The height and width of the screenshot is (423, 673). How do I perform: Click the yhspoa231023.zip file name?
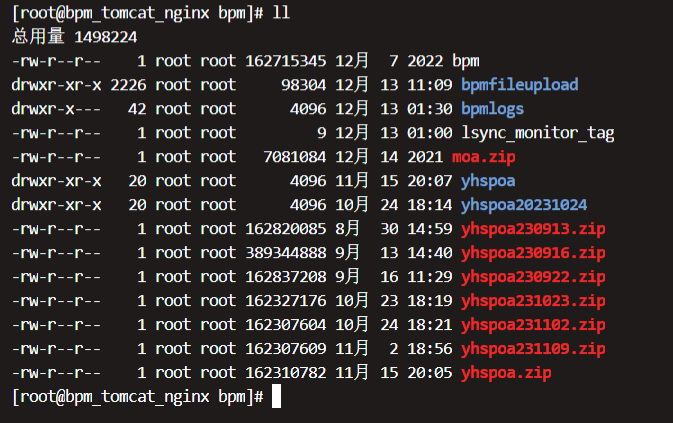point(533,301)
